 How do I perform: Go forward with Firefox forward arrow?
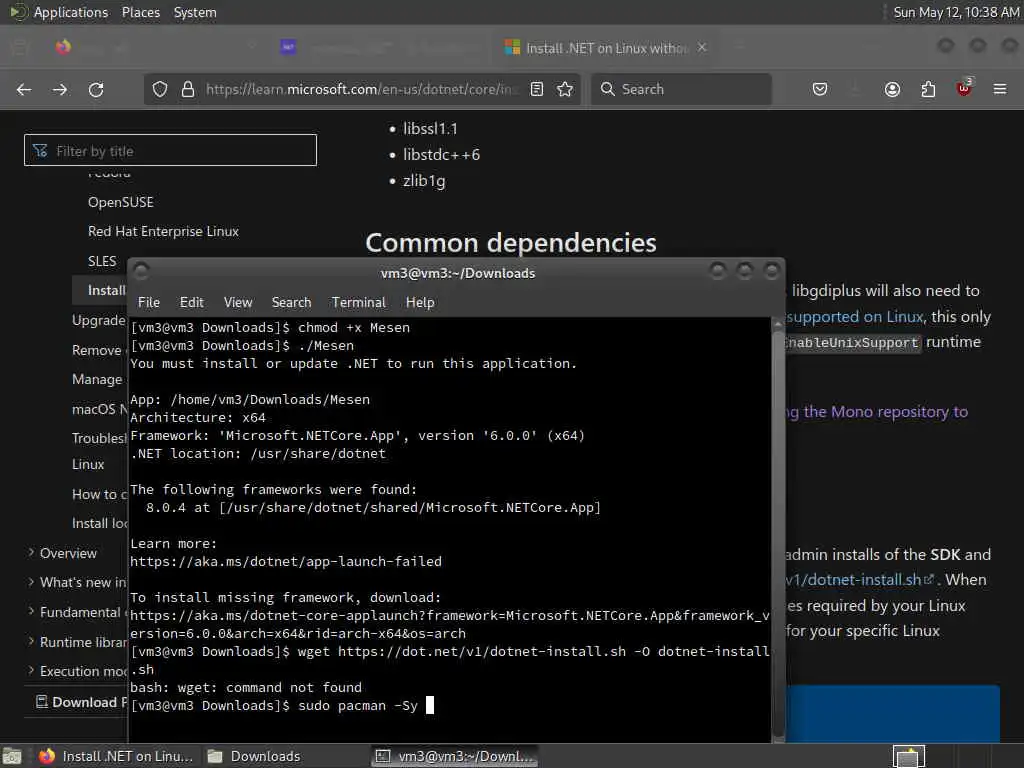(60, 89)
